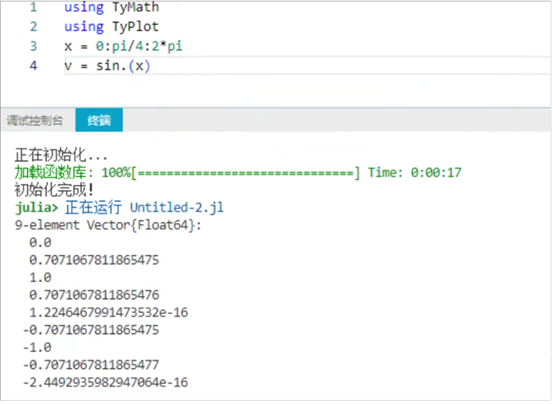Click line number 4 in gutter
This screenshot has width=553, height=404.
tap(34, 66)
